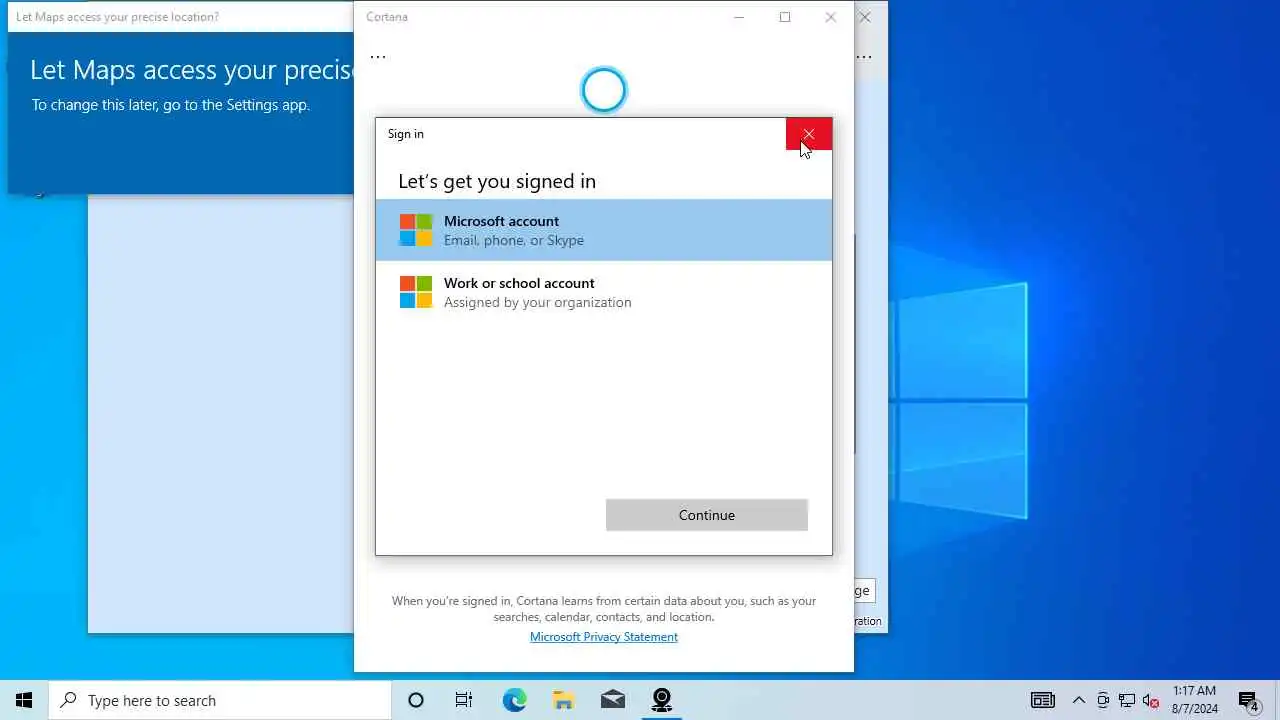Click the Microsoft logo beside Work account
Screen dimensions: 1280x720
[x=416, y=292]
